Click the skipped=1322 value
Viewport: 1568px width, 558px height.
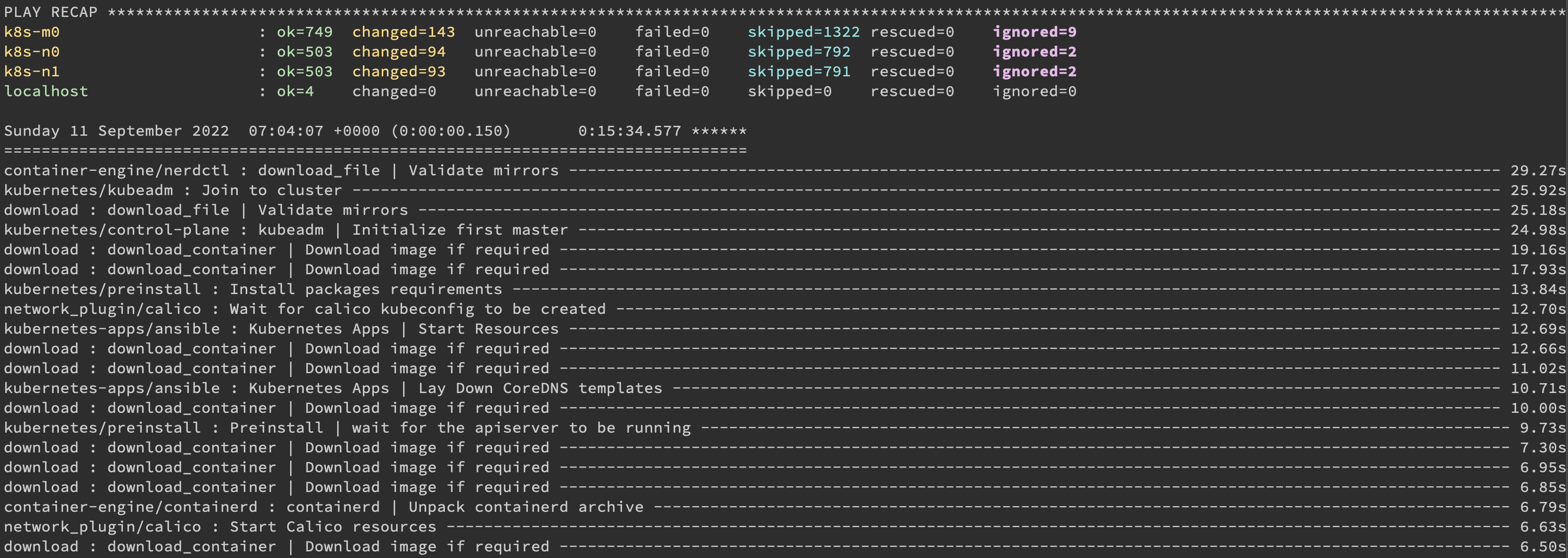(x=803, y=32)
